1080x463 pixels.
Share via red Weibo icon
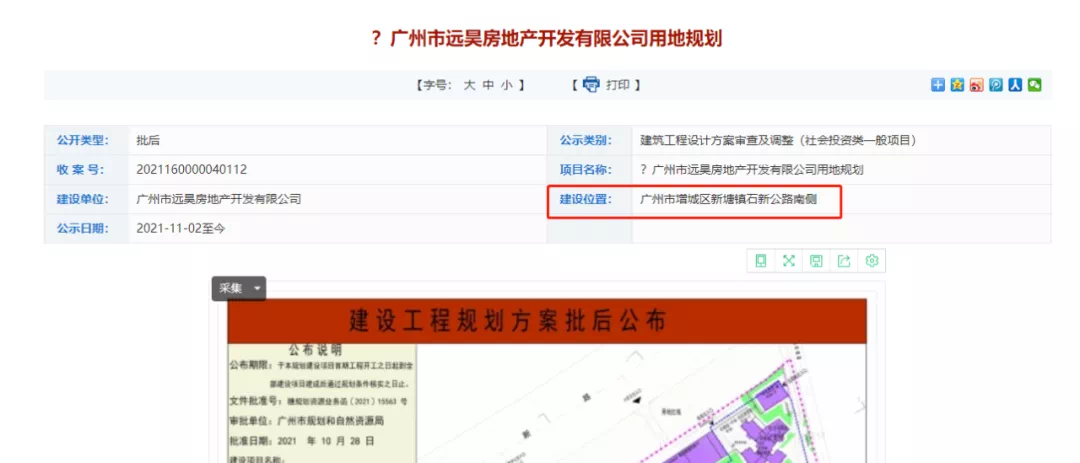click(977, 85)
